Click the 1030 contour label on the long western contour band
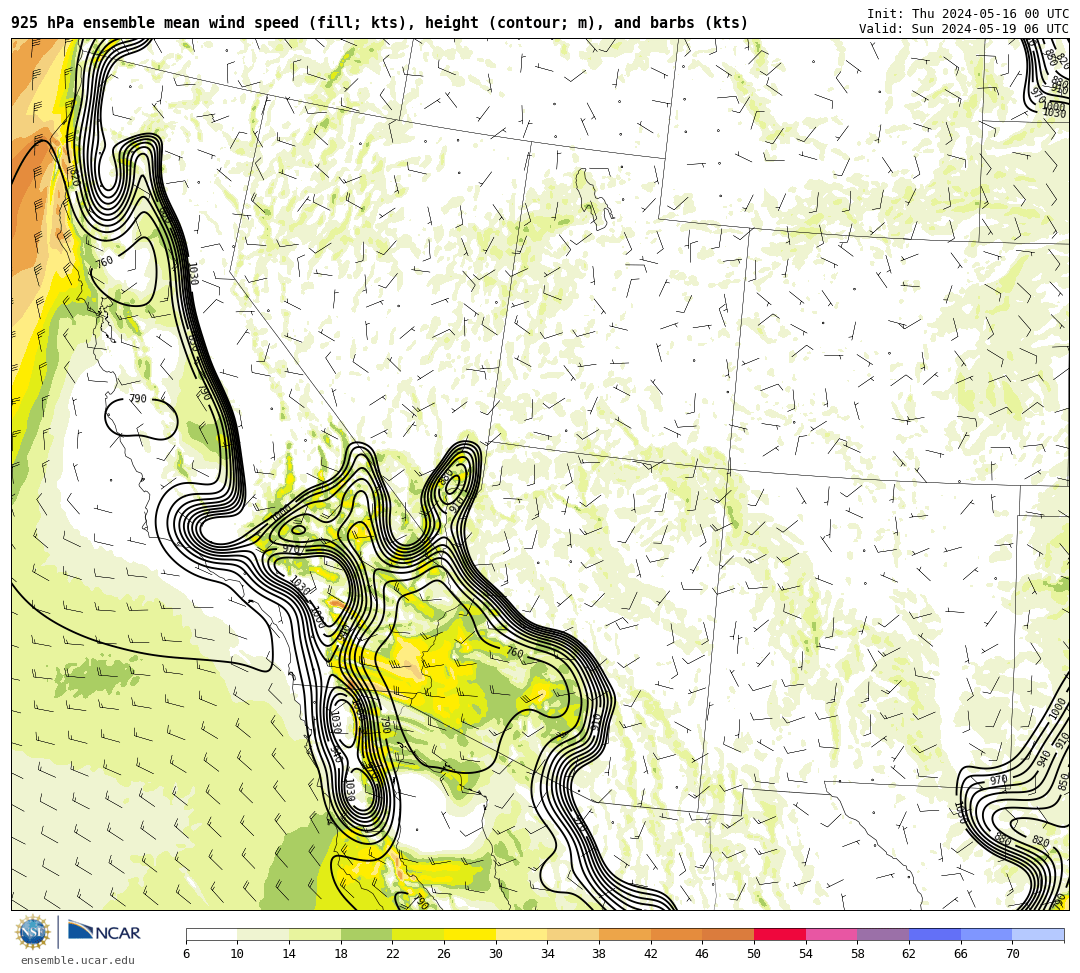 point(193,273)
